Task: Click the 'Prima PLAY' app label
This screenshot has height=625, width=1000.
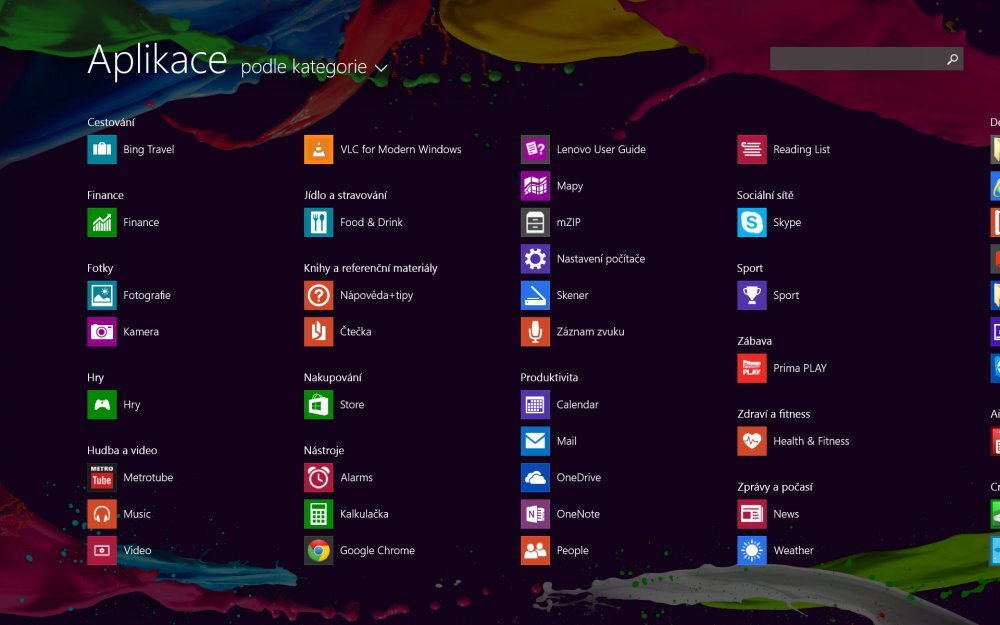Action: point(800,368)
